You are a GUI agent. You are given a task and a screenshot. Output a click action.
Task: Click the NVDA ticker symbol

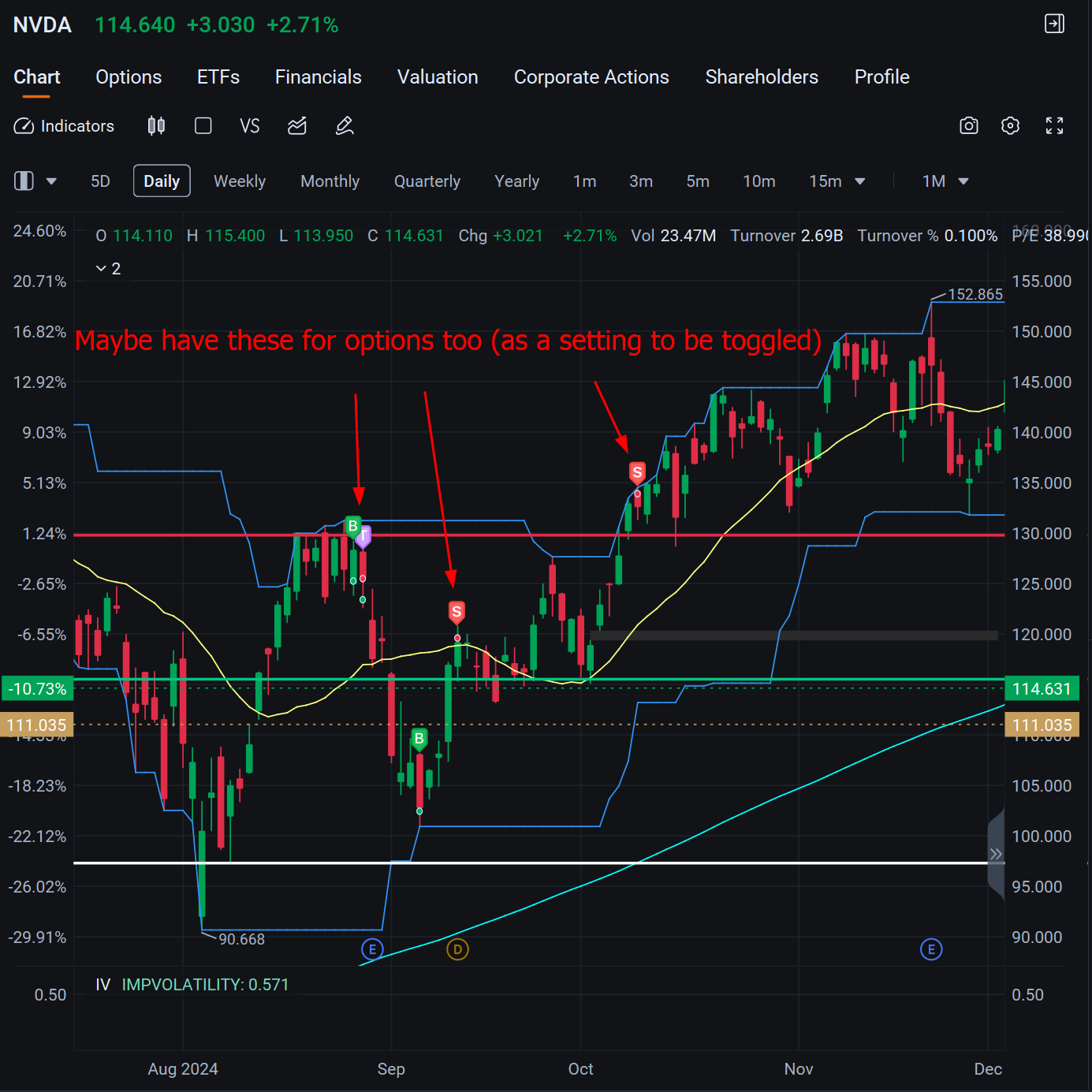click(x=43, y=25)
